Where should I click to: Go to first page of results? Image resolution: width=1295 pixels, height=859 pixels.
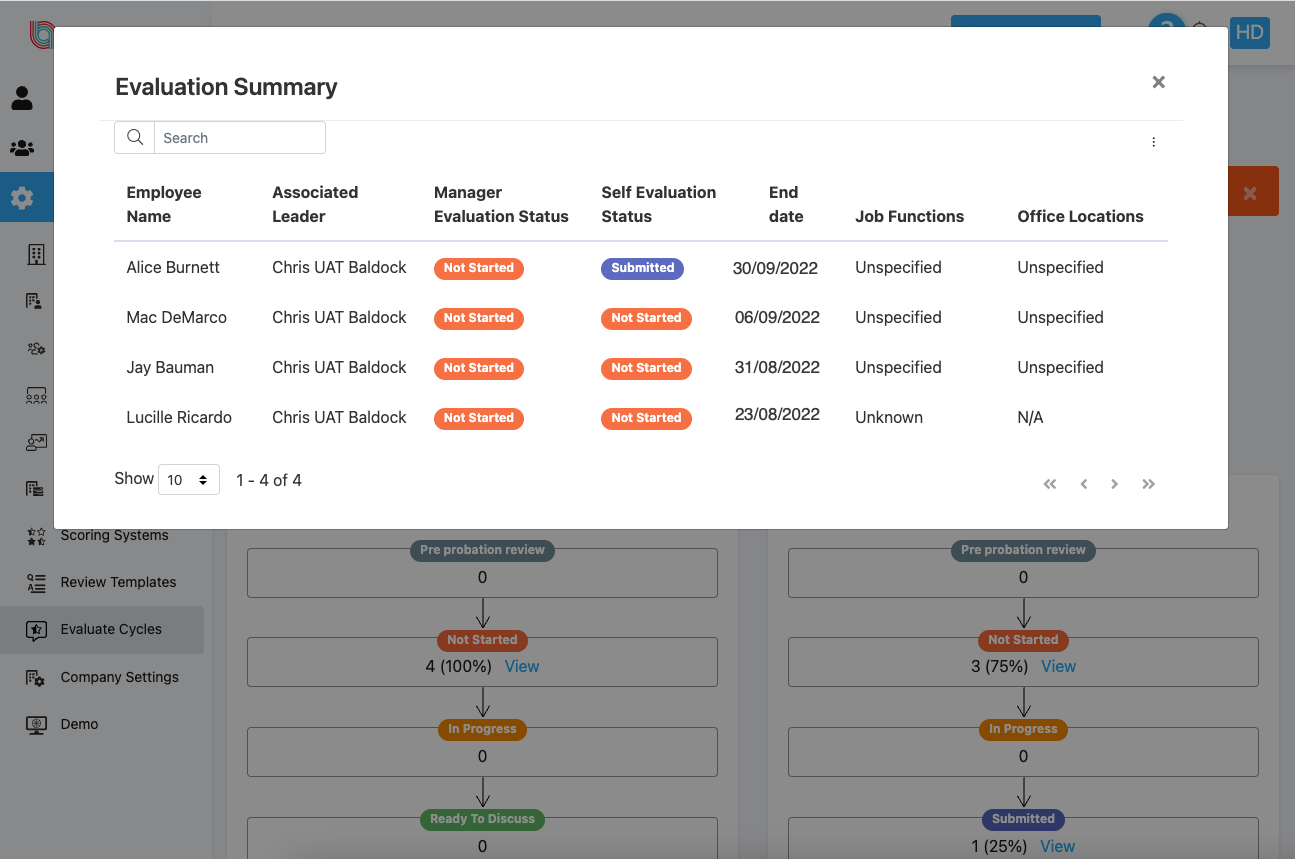pyautogui.click(x=1050, y=484)
